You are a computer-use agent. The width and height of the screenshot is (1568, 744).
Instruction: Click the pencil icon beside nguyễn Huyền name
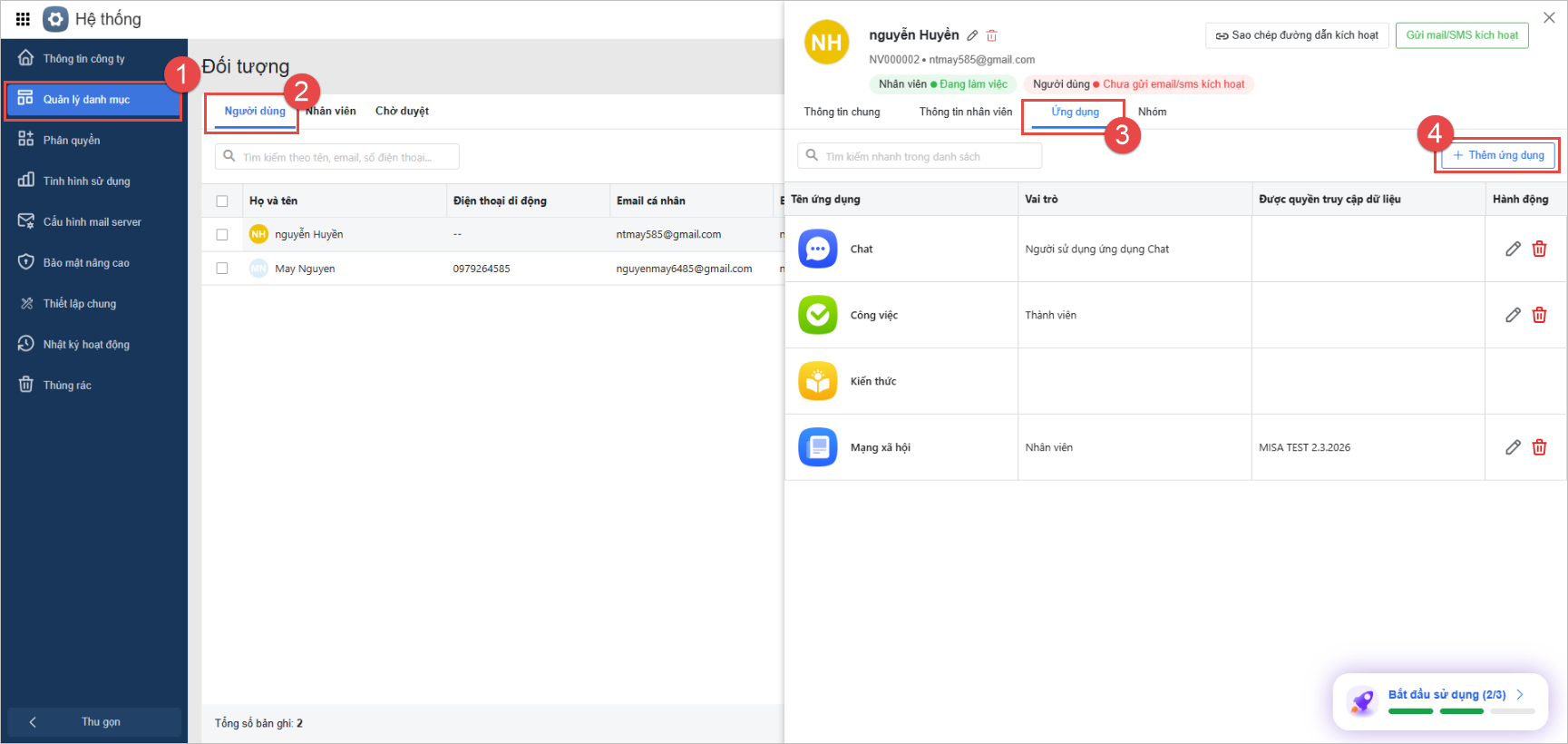tap(972, 35)
